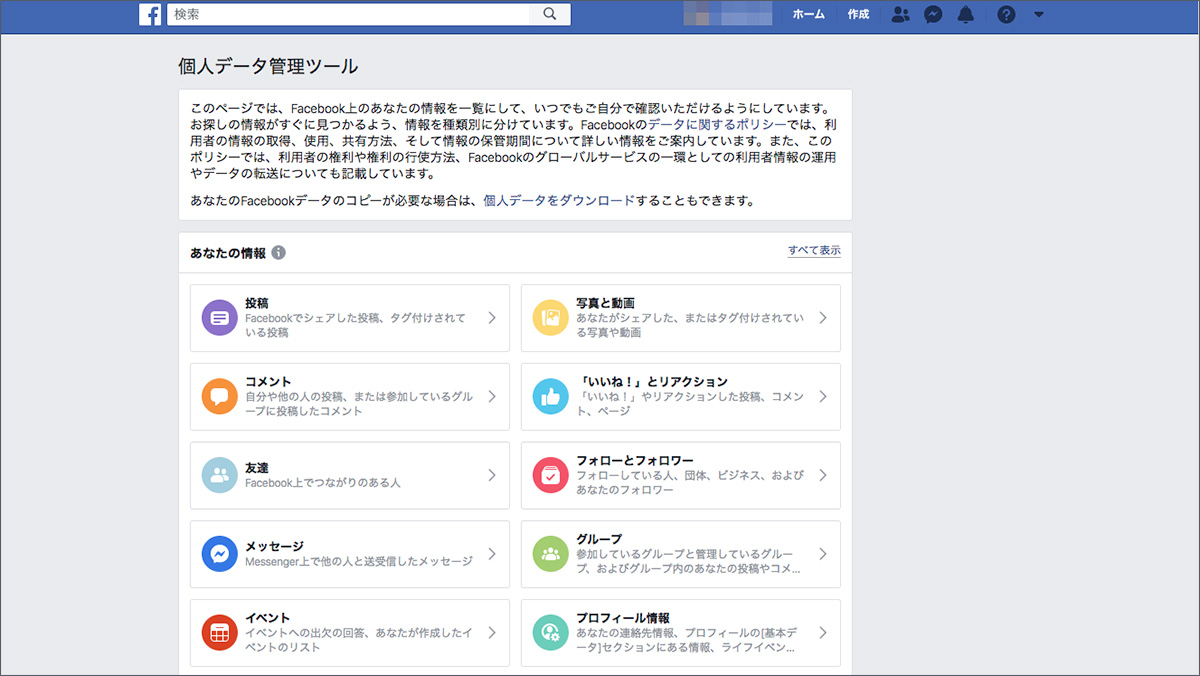Click the blue メッセージ Messenger icon
Image resolution: width=1200 pixels, height=676 pixels.
[x=220, y=554]
